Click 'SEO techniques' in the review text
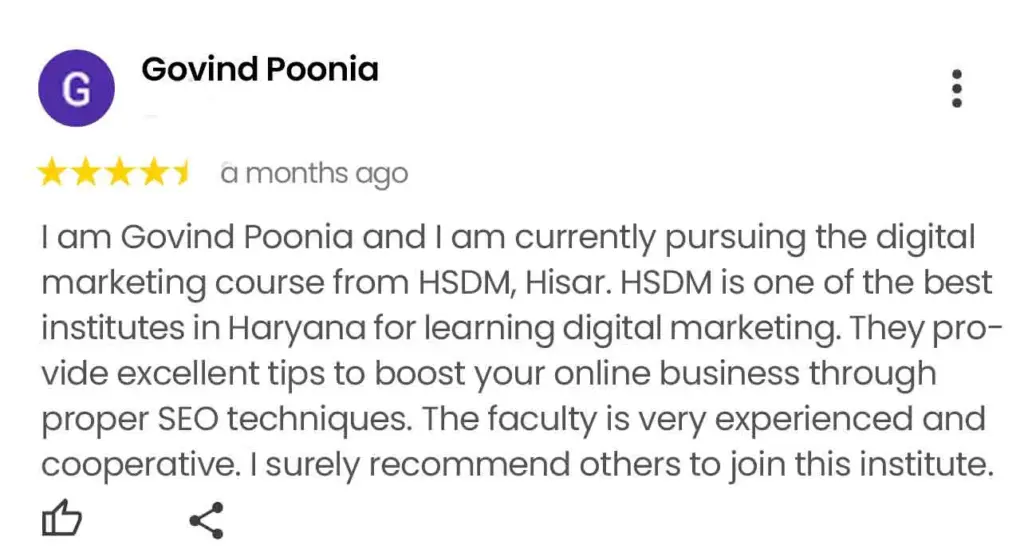Viewport: 1024px width, 557px height. tap(256, 420)
